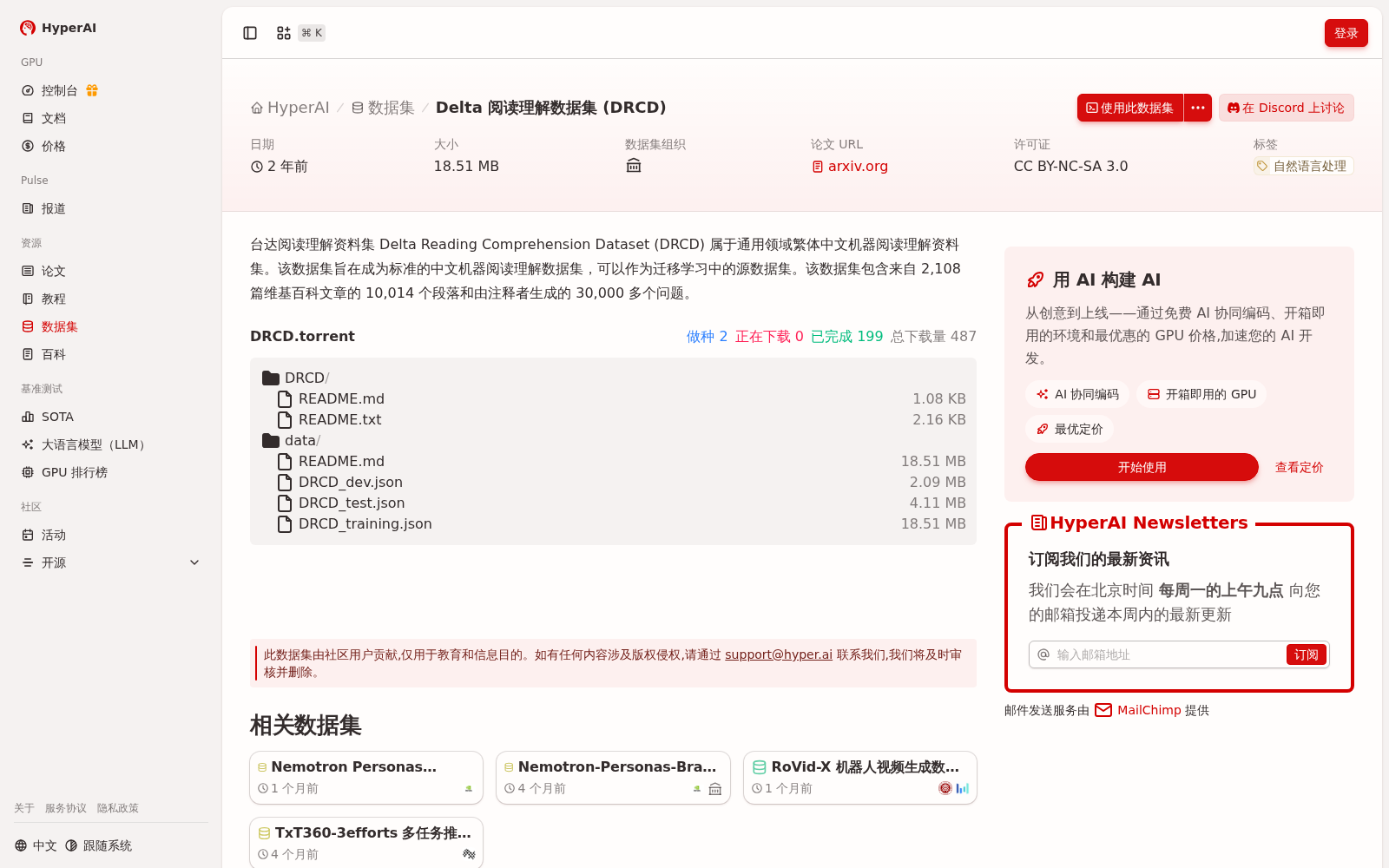The height and width of the screenshot is (868, 1389).
Task: Click the dataset organization building icon
Action: [634, 166]
